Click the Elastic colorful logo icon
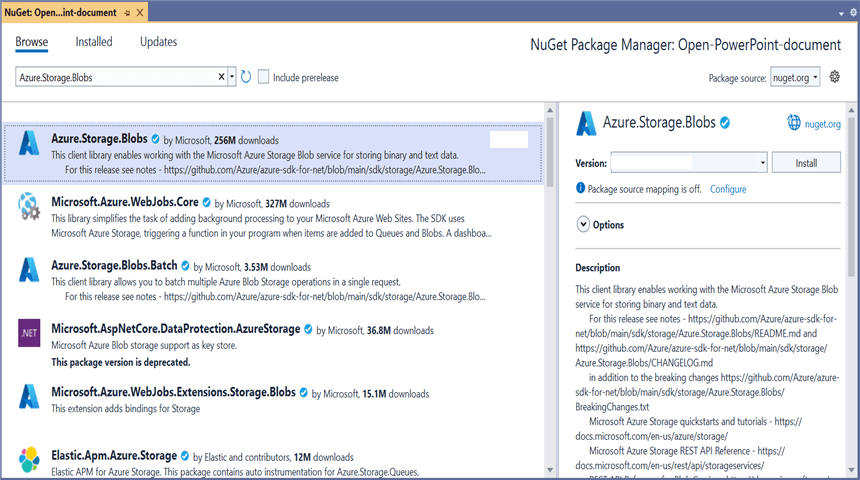 [29, 459]
